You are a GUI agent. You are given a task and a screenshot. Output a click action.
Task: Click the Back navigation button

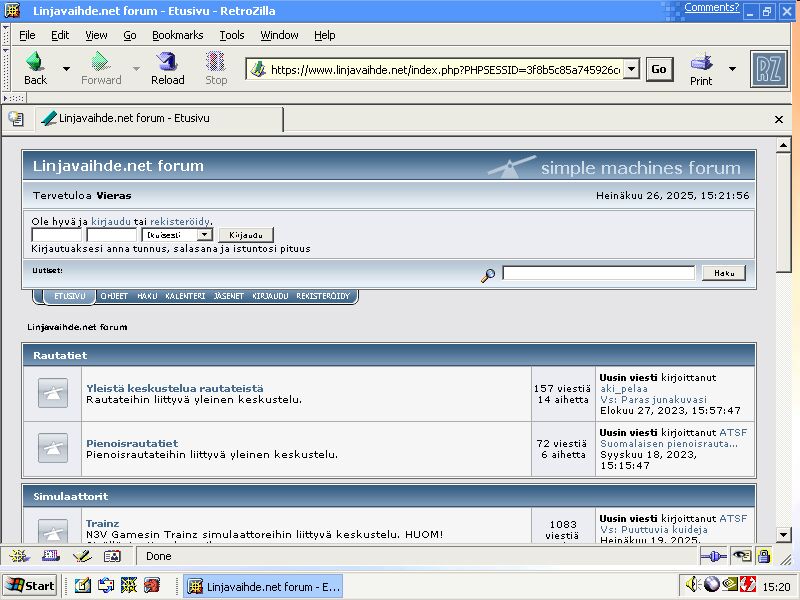(x=35, y=68)
